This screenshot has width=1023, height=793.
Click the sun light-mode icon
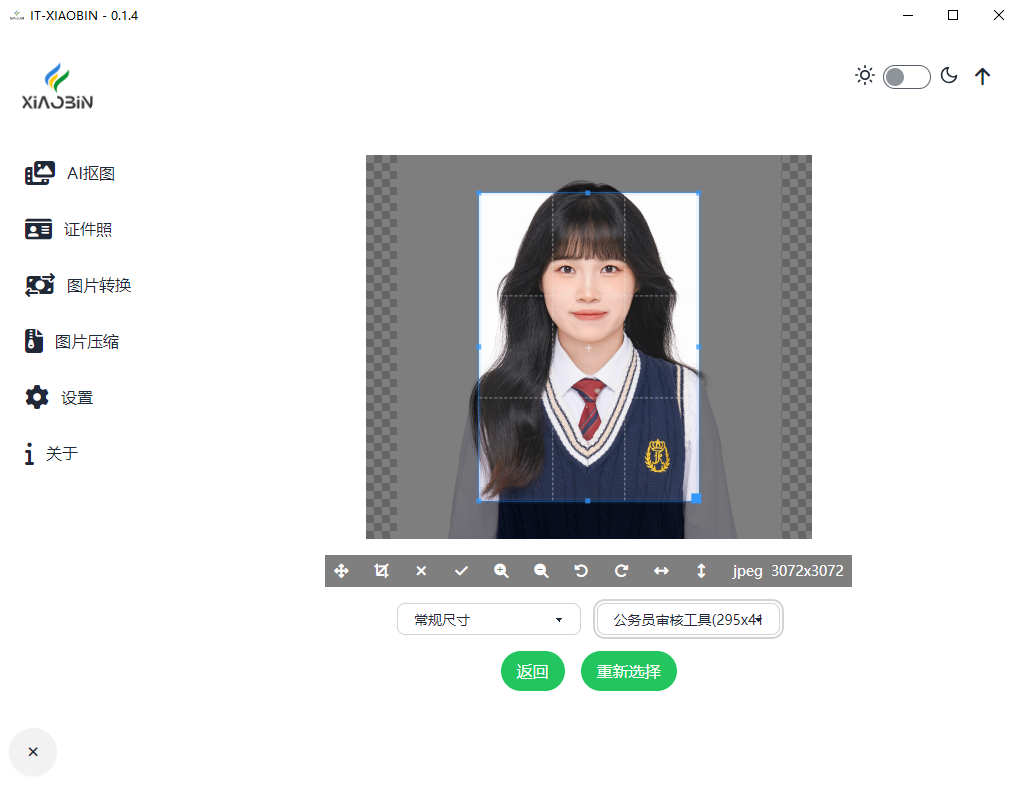[x=864, y=76]
